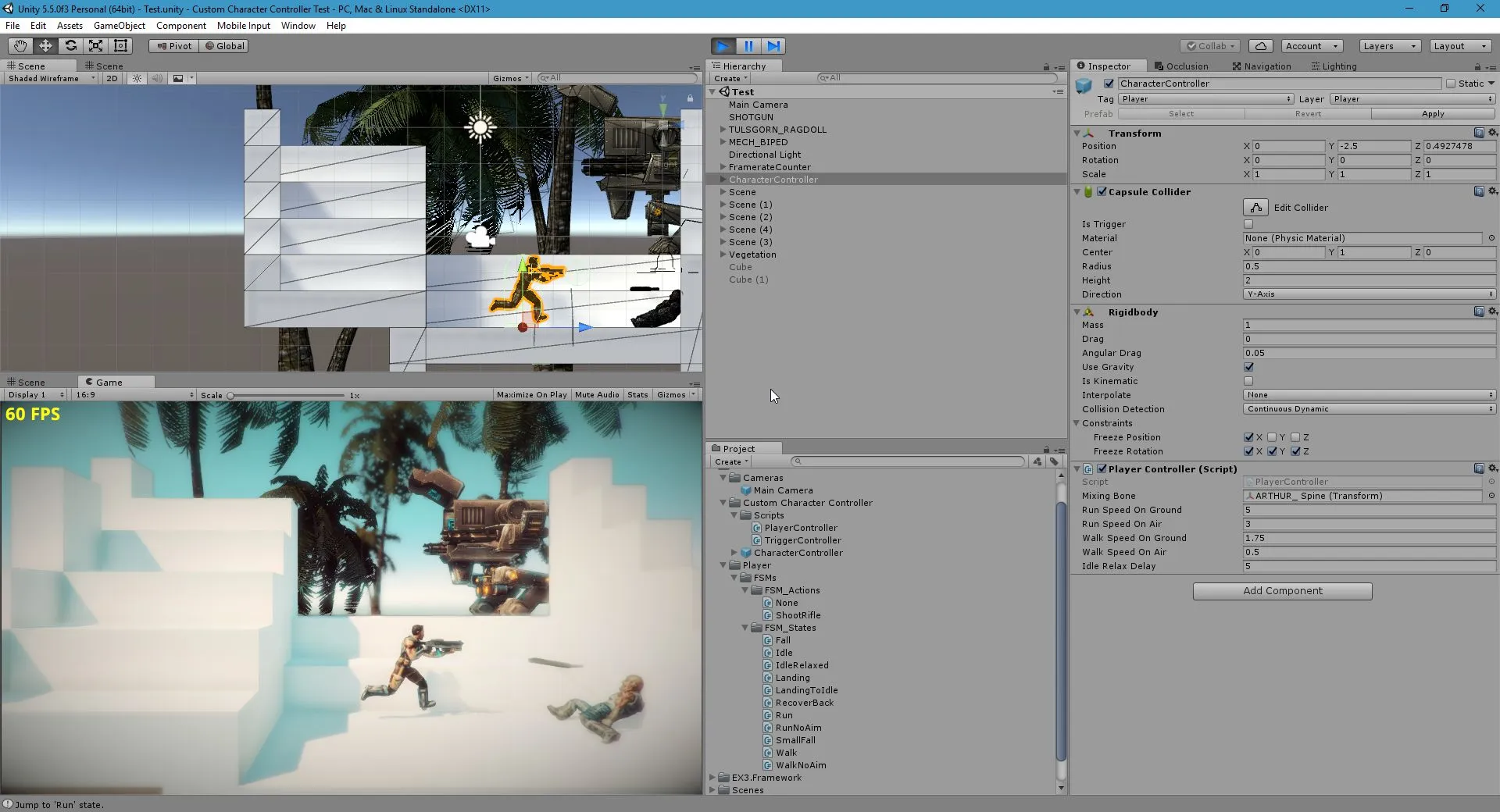Select the Hand tool in toolbar

point(20,46)
